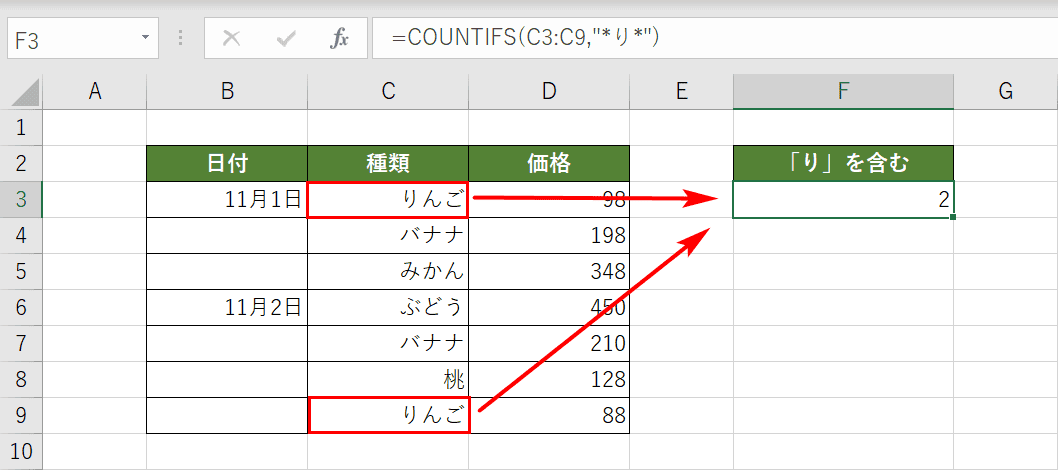1058x470 pixels.
Task: Select row 8 header
Action: (x=21, y=380)
